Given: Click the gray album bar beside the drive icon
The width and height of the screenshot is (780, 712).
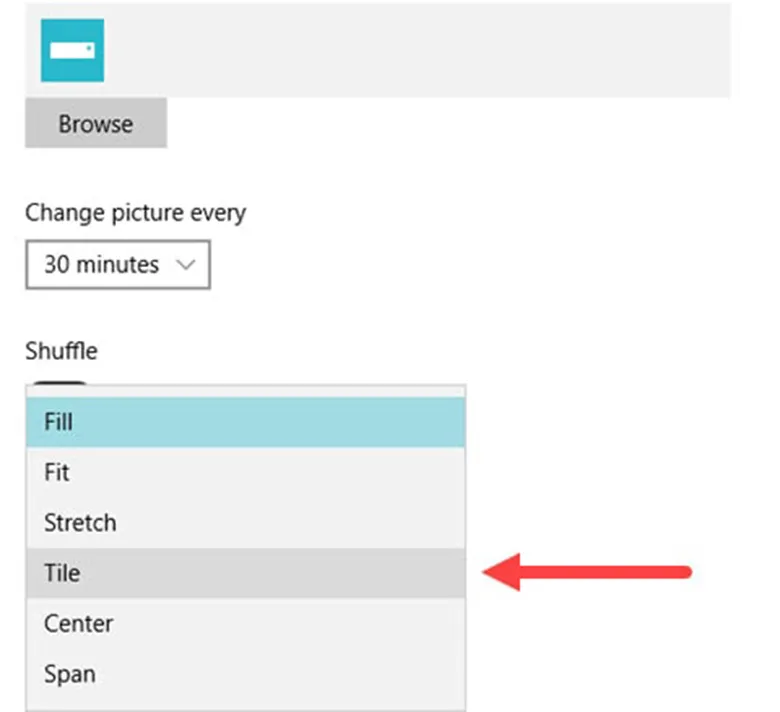Looking at the screenshot, I should [420, 50].
